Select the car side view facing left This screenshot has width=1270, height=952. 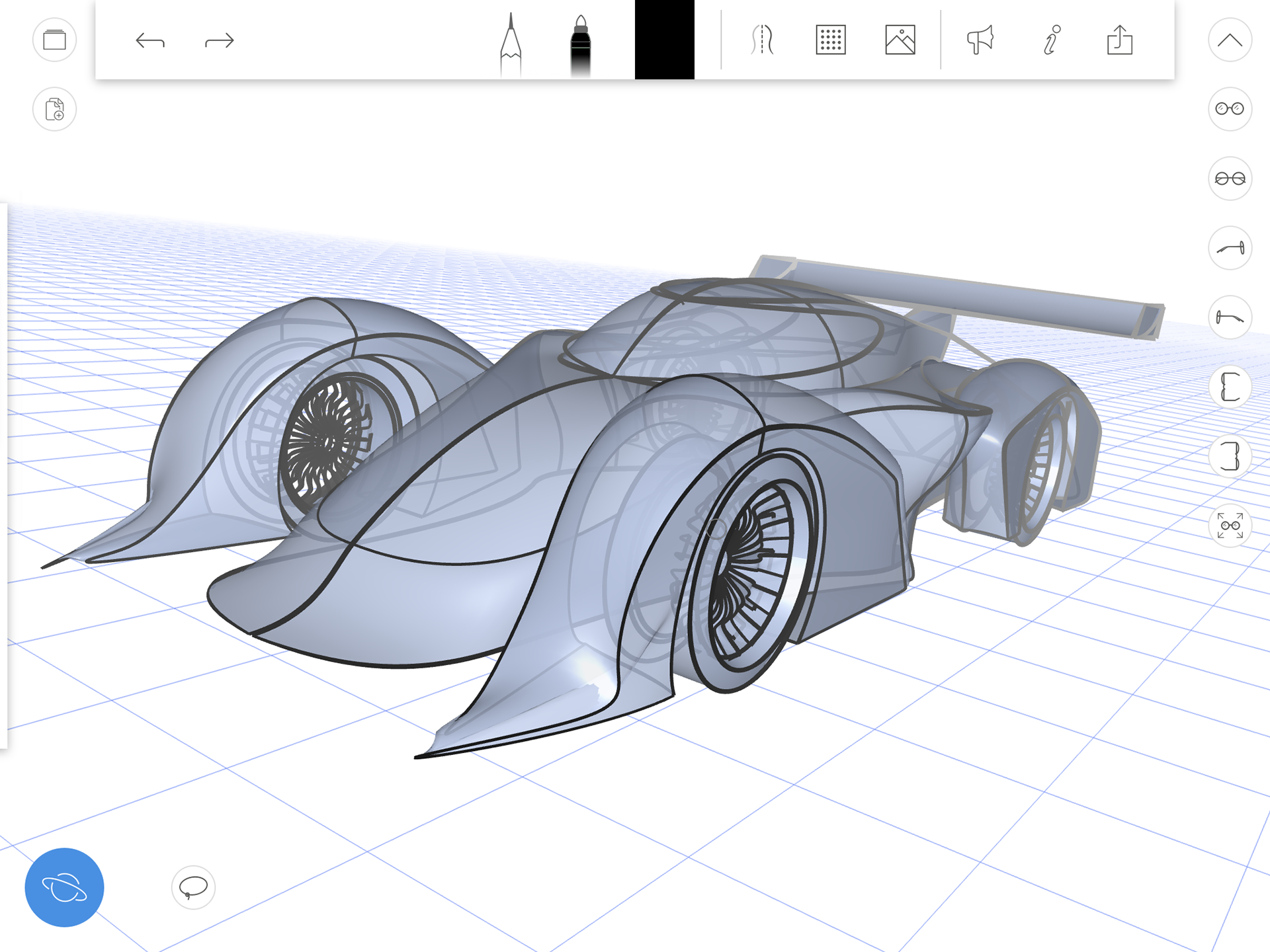tap(1230, 317)
